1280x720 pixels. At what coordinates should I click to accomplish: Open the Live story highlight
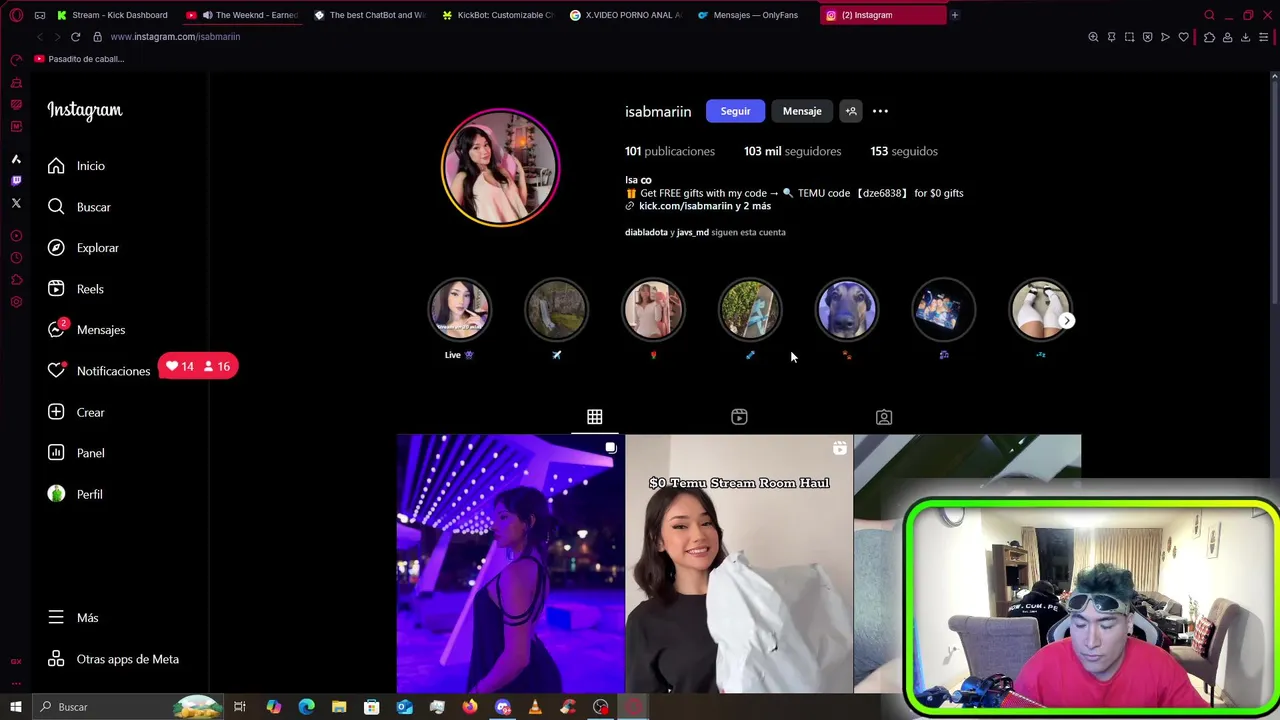[459, 310]
